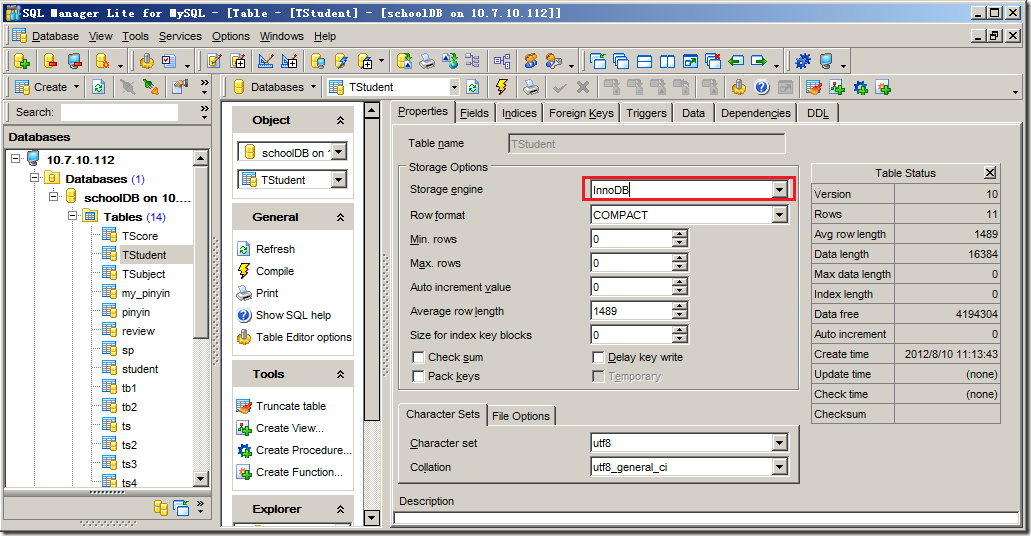
Task: Click the refresh icon next to Create button
Action: coord(99,87)
